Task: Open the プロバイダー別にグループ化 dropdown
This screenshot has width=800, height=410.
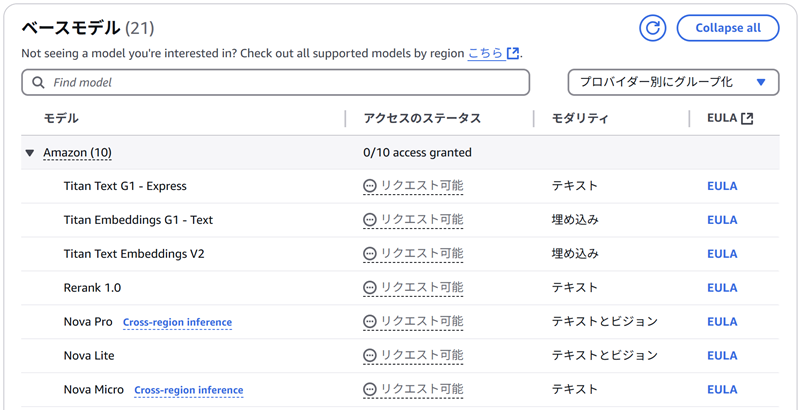Action: point(673,82)
